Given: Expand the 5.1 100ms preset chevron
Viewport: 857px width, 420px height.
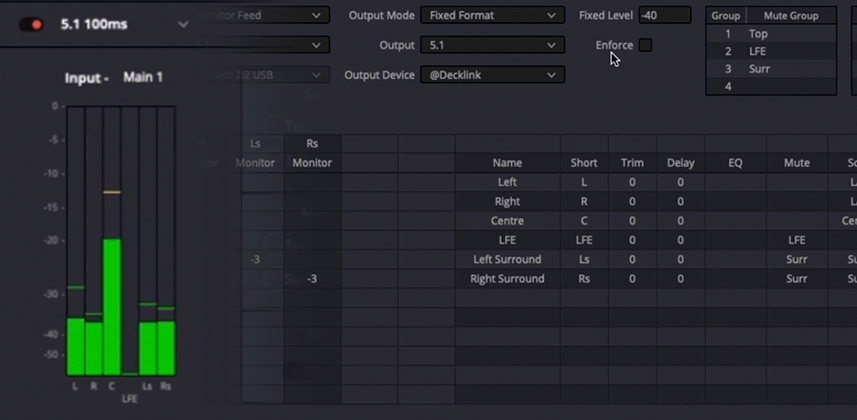Looking at the screenshot, I should [x=183, y=25].
